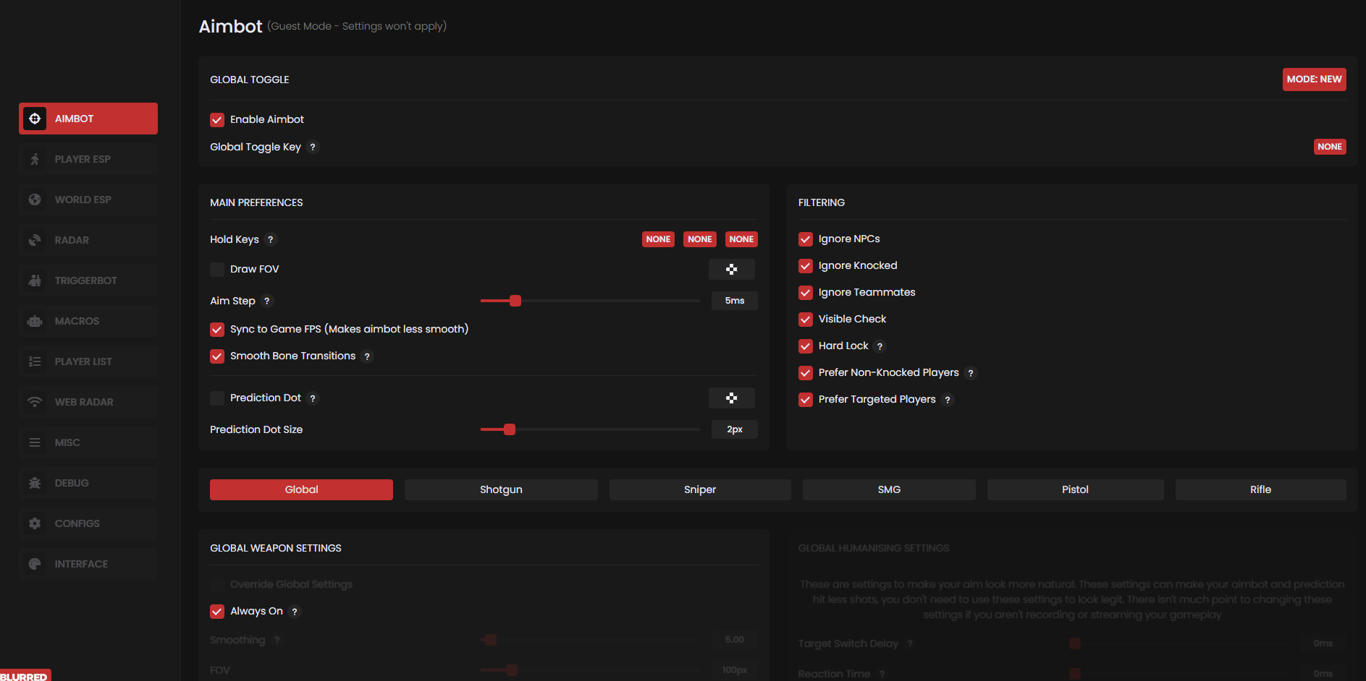This screenshot has width=1366, height=681.
Task: Toggle Prefer Targeted Players checkbox
Action: [805, 399]
